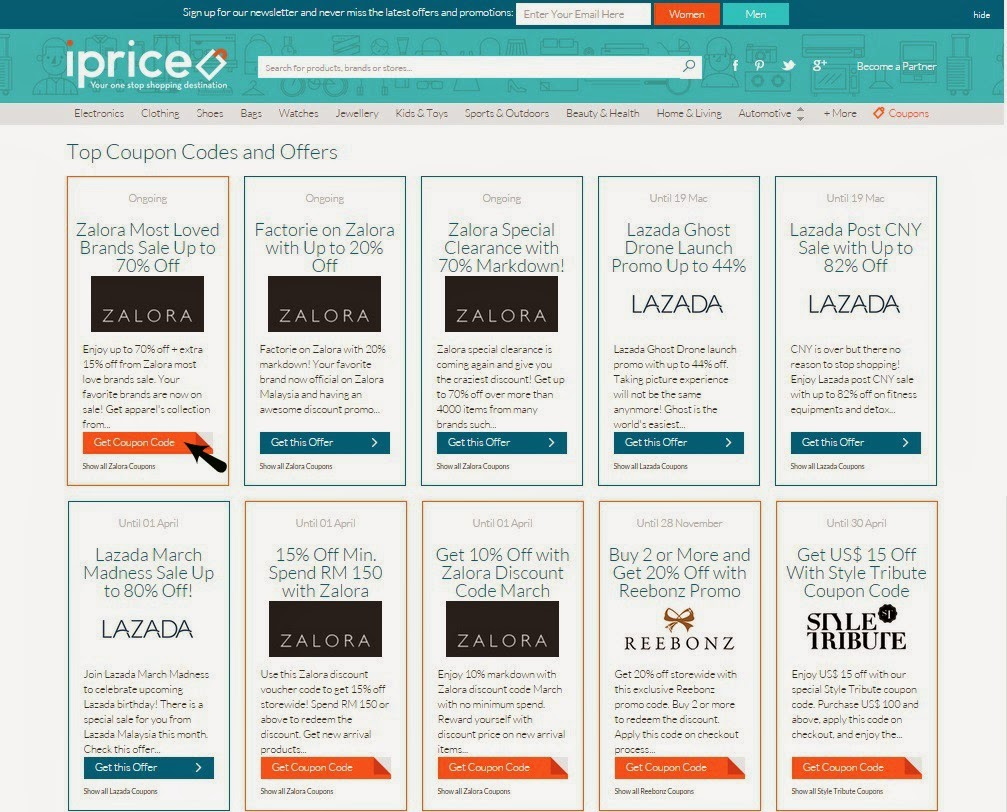Viewport: 1007px width, 812px height.
Task: Show all Style Tribute Coupons link
Action: coord(837,791)
